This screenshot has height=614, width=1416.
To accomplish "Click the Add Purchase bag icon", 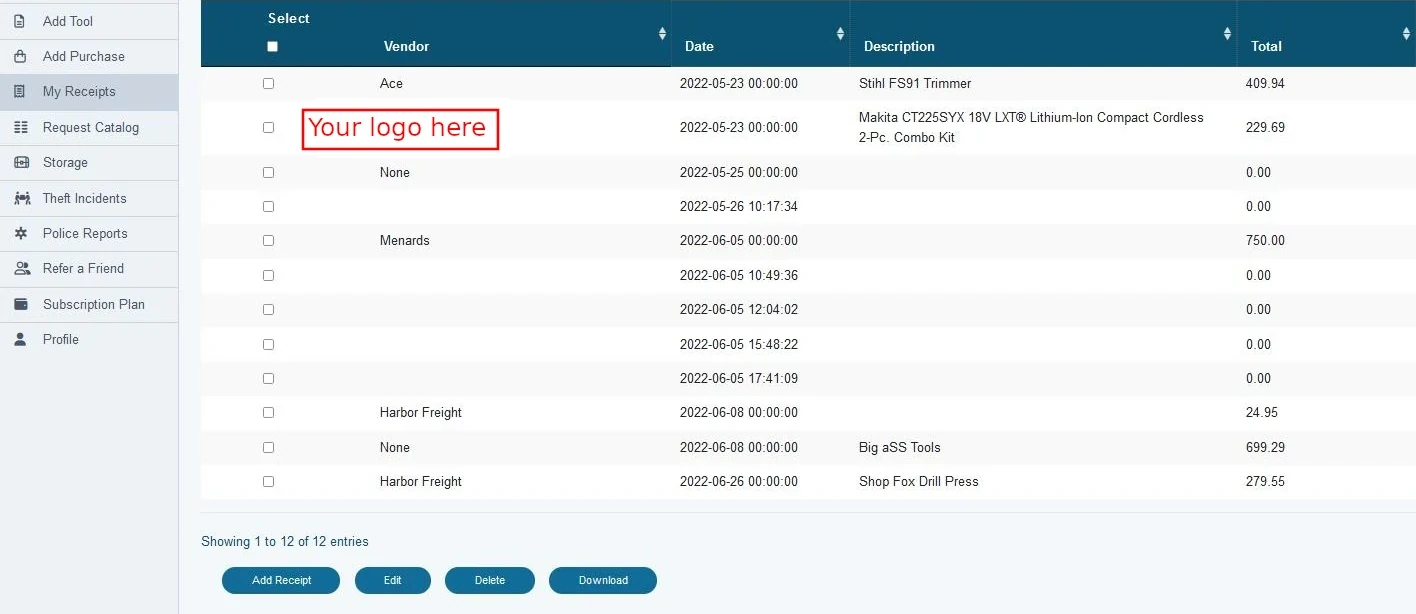I will (x=20, y=56).
